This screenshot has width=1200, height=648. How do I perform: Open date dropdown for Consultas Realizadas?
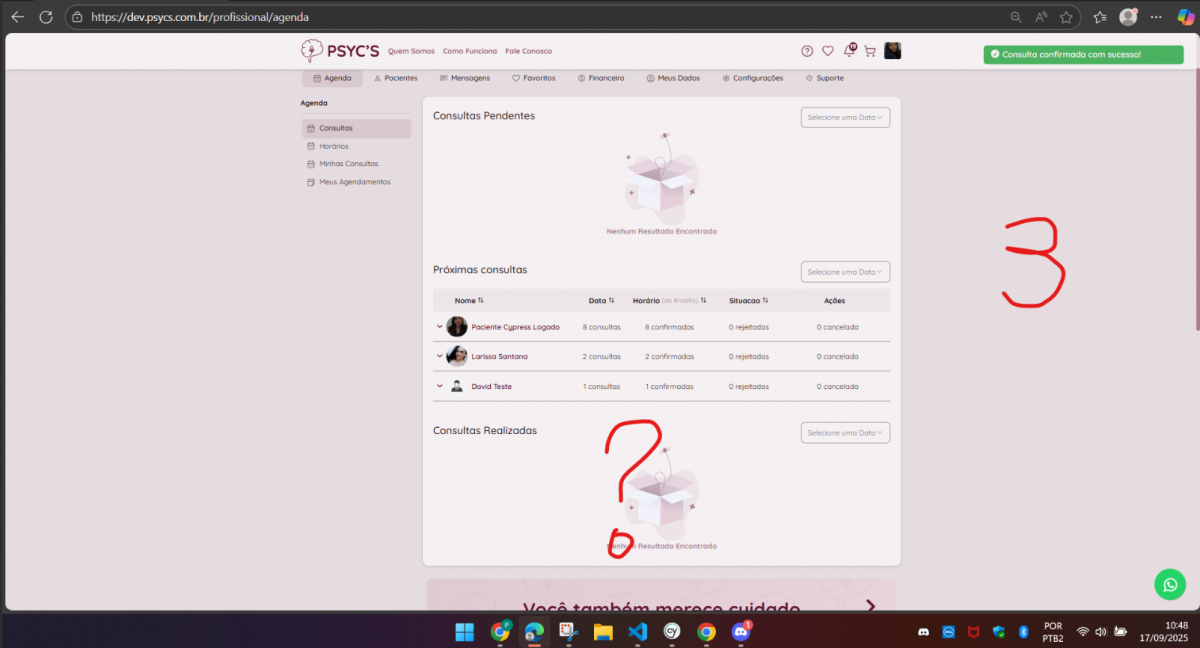pos(845,433)
